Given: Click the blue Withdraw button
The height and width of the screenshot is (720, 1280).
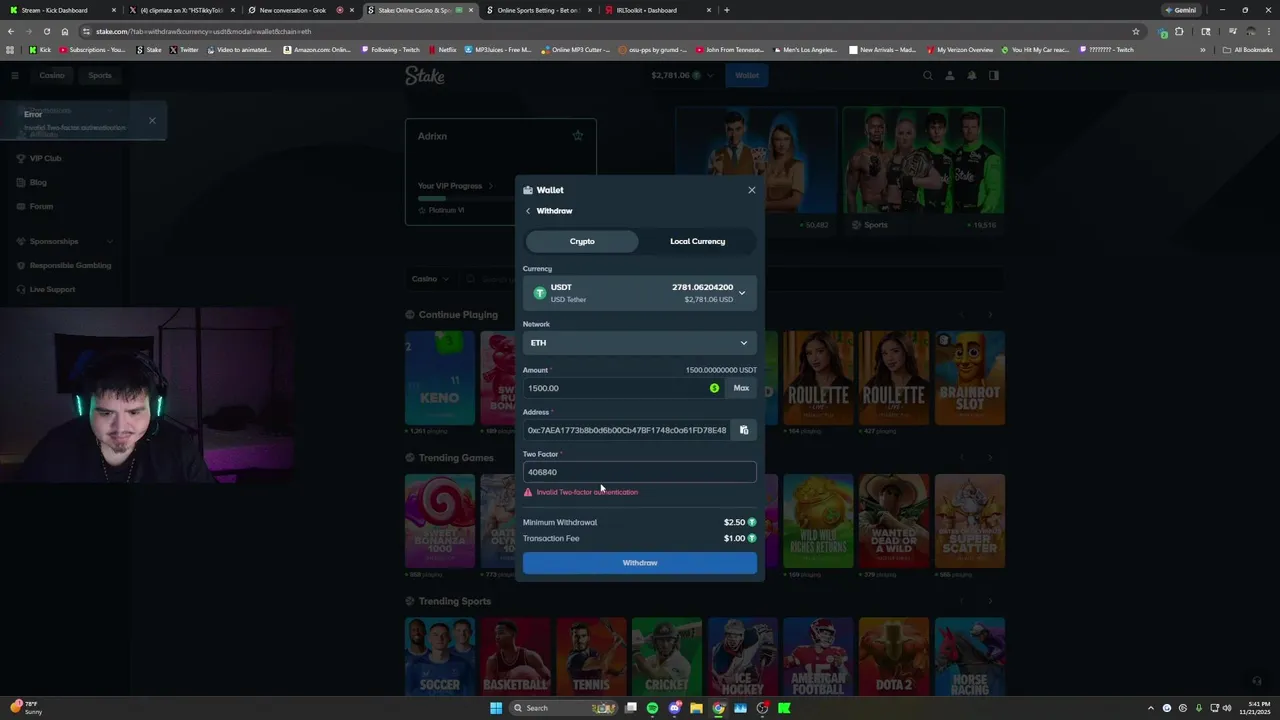Looking at the screenshot, I should tap(640, 563).
